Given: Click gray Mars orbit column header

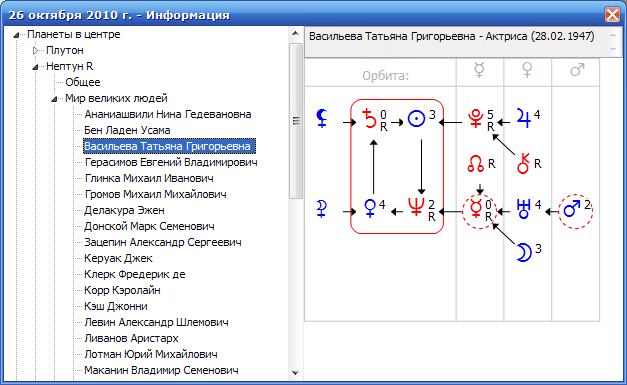Looking at the screenshot, I should click(577, 70).
